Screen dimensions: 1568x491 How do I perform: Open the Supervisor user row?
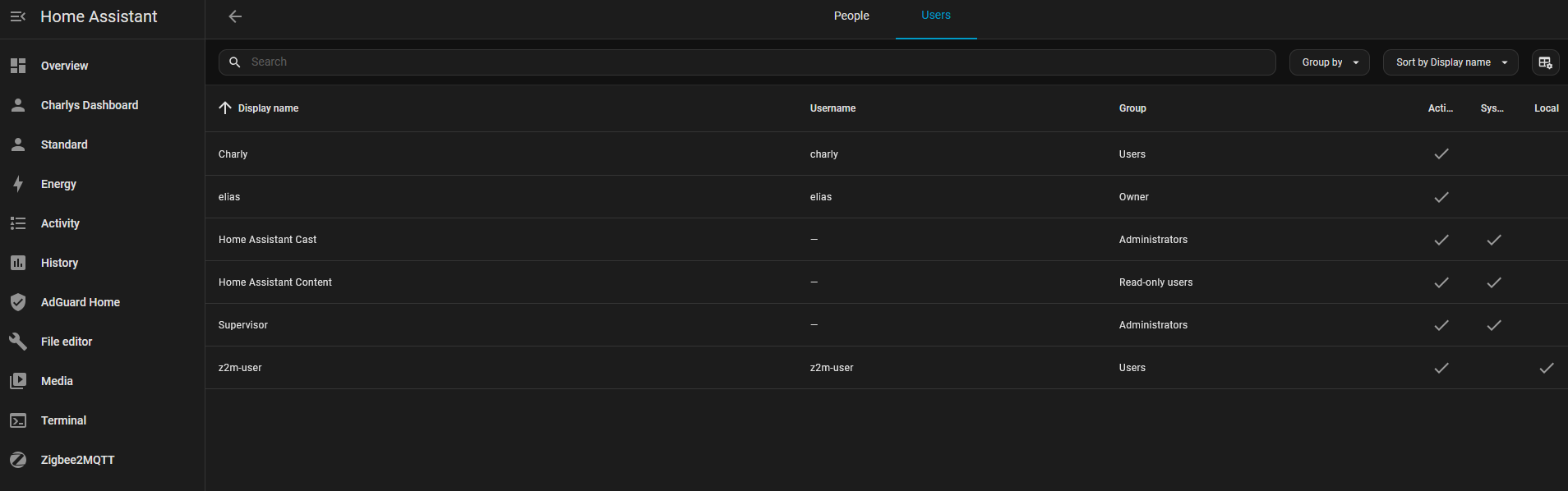tap(887, 325)
